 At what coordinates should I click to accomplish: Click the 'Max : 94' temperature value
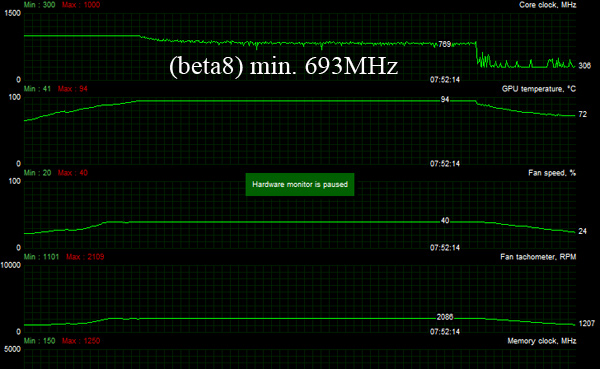click(x=73, y=89)
